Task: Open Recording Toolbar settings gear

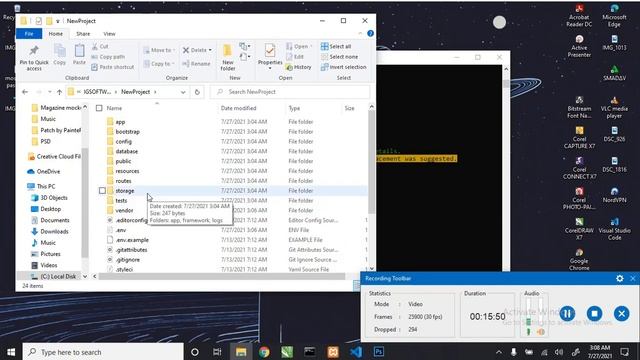Action: (620, 278)
